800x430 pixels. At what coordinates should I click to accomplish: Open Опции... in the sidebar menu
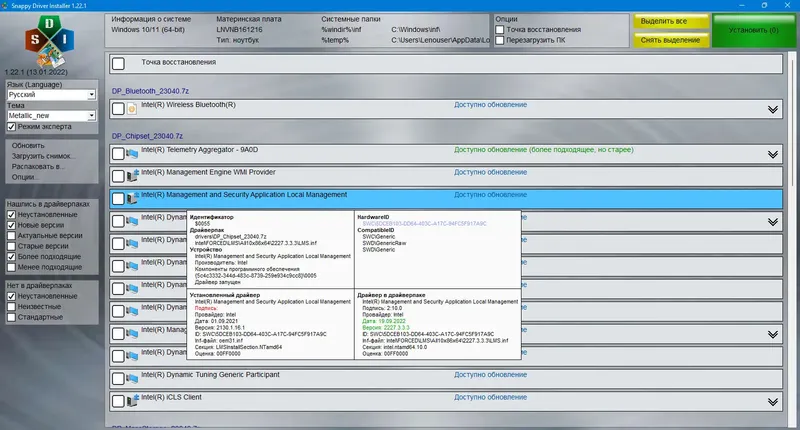(24, 177)
